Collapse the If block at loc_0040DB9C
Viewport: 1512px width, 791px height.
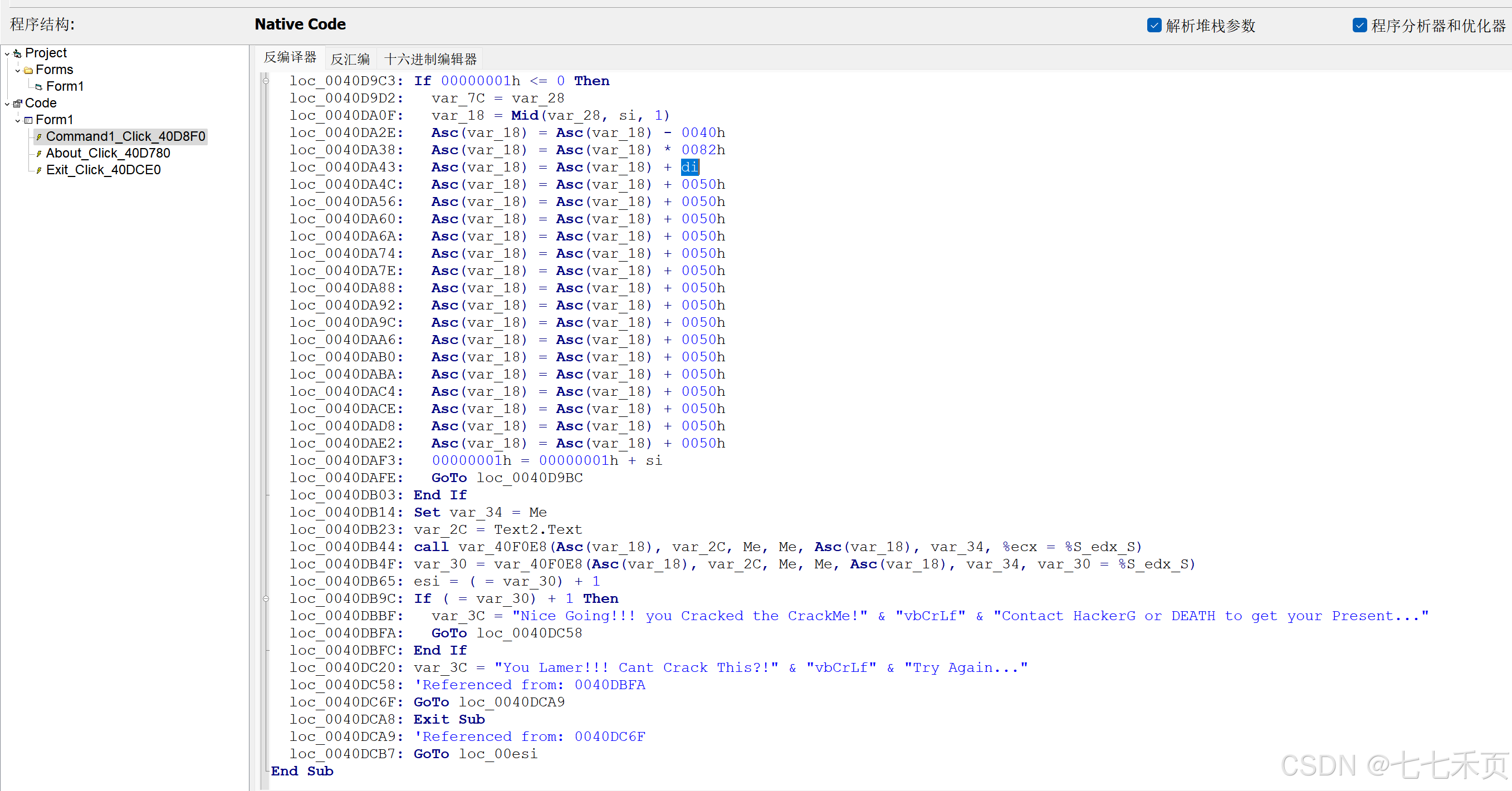266,598
